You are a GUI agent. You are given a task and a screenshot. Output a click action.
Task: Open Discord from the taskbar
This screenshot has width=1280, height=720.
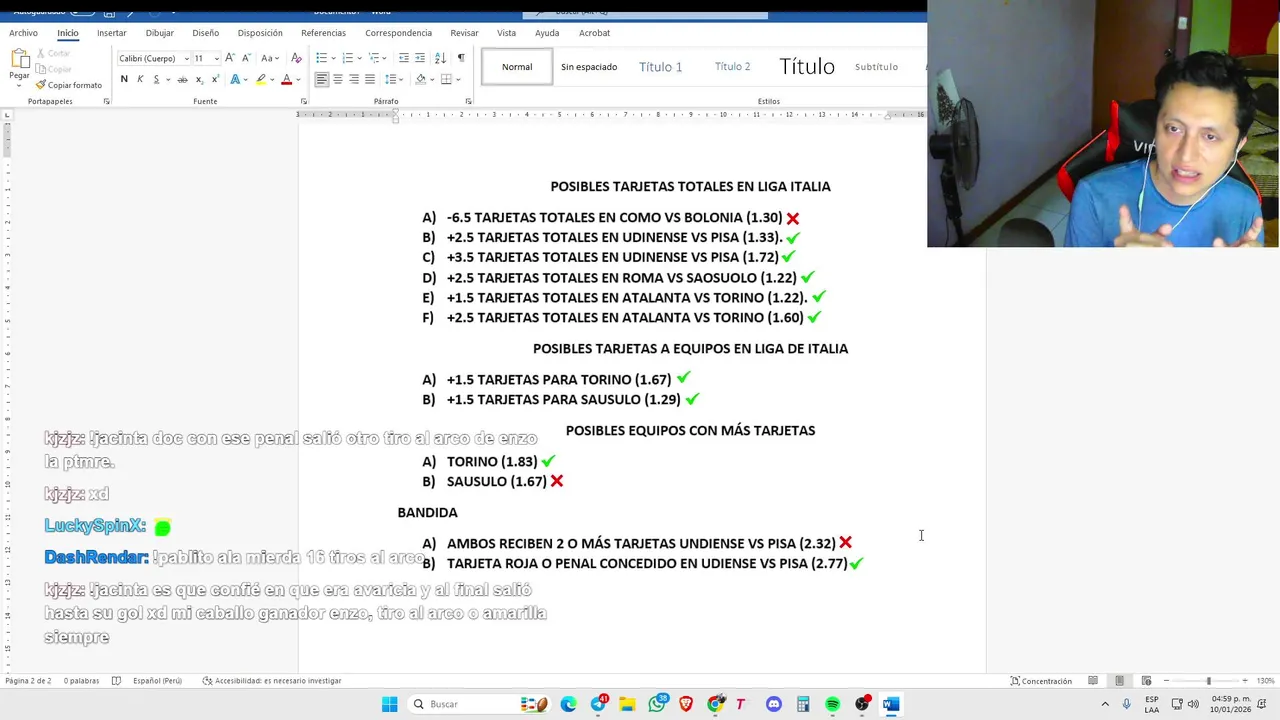click(774, 704)
